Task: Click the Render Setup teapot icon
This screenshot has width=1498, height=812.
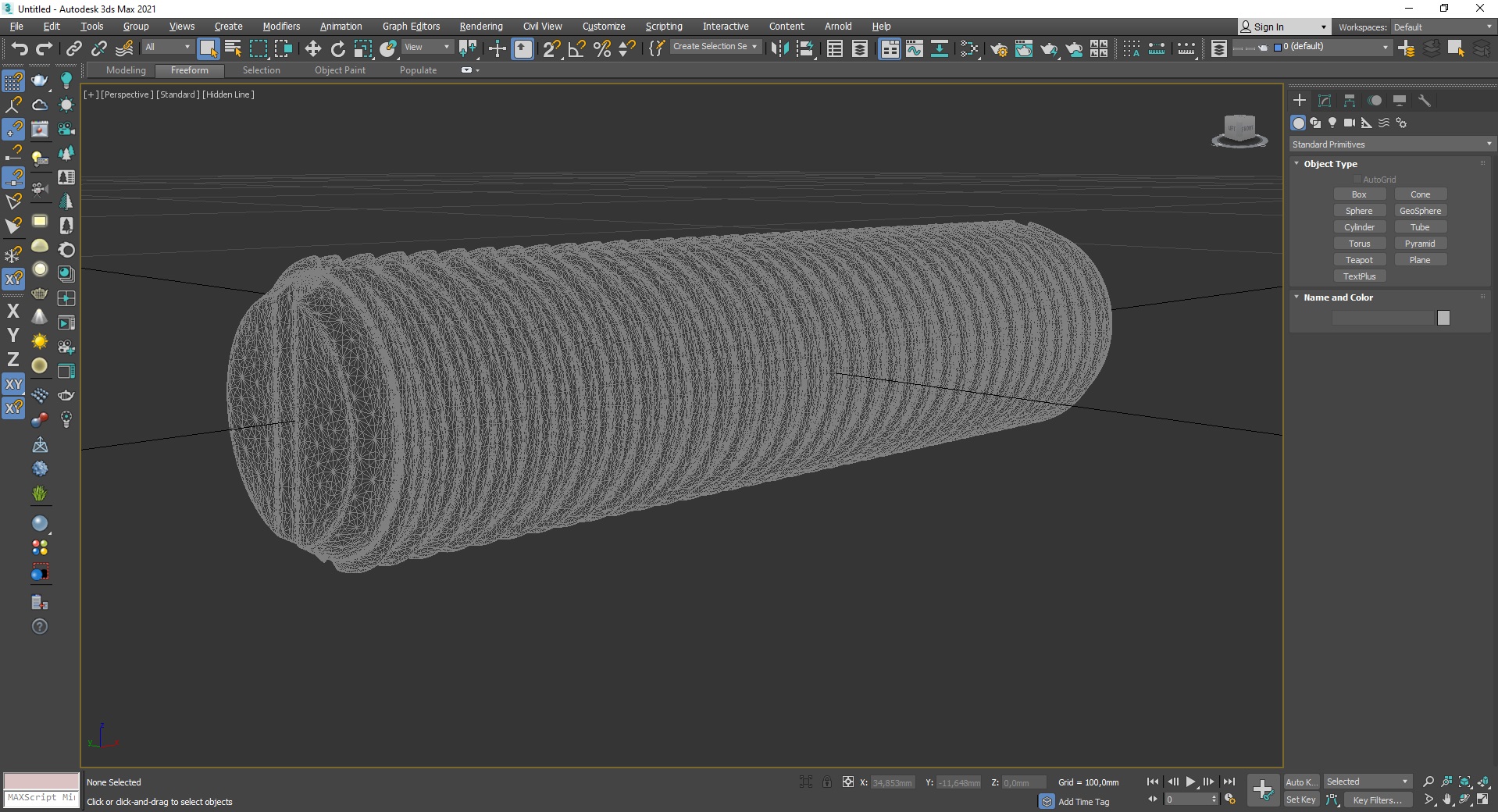Action: click(x=998, y=49)
